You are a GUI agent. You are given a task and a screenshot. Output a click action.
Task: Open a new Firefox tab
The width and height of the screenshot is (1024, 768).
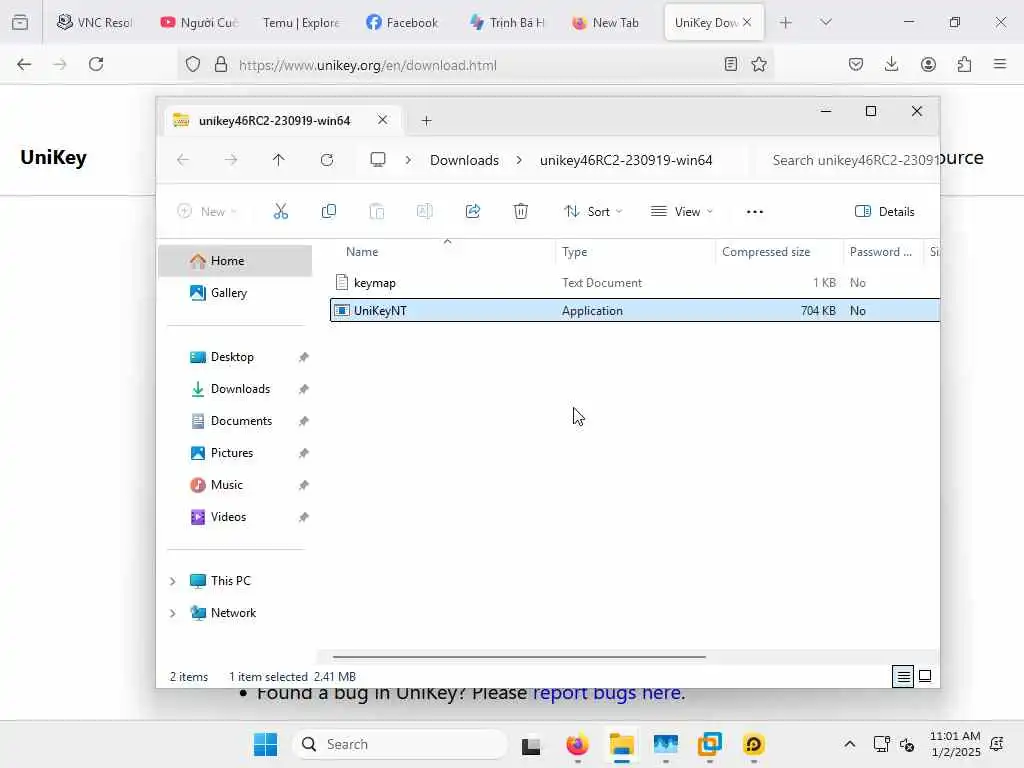point(786,22)
